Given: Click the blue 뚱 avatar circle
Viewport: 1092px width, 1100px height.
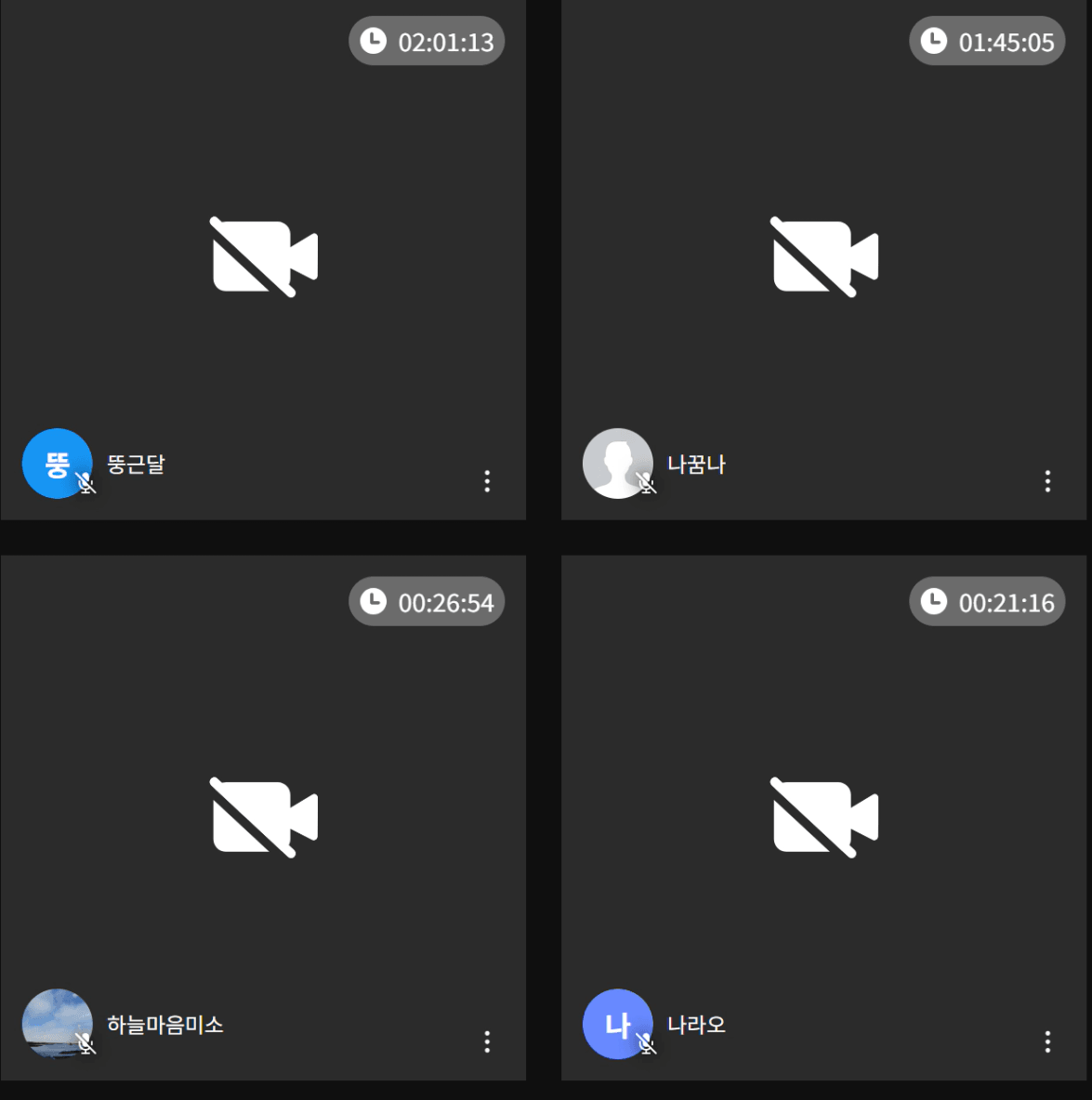Looking at the screenshot, I should pyautogui.click(x=57, y=463).
